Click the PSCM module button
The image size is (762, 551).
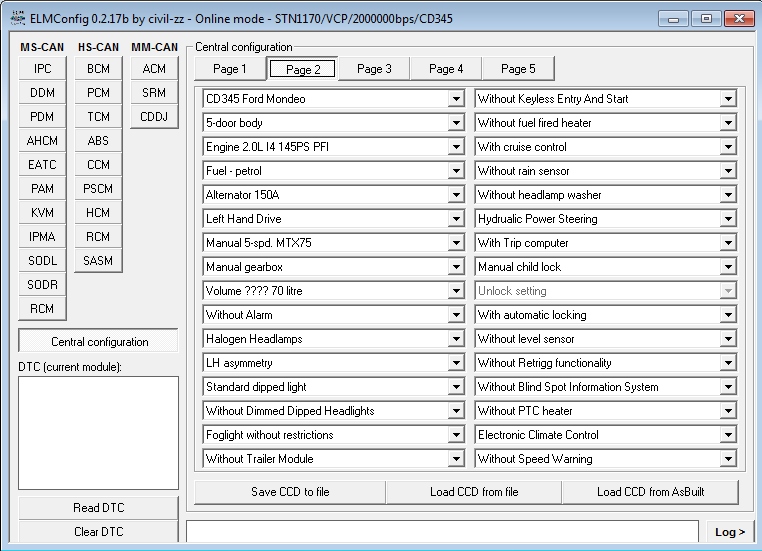[x=98, y=189]
